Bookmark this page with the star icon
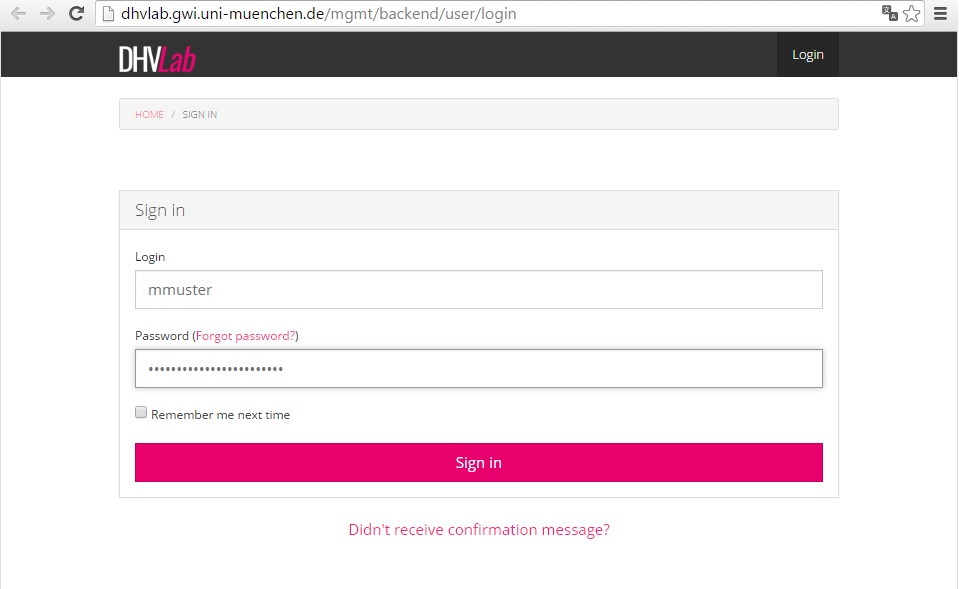 coord(911,14)
